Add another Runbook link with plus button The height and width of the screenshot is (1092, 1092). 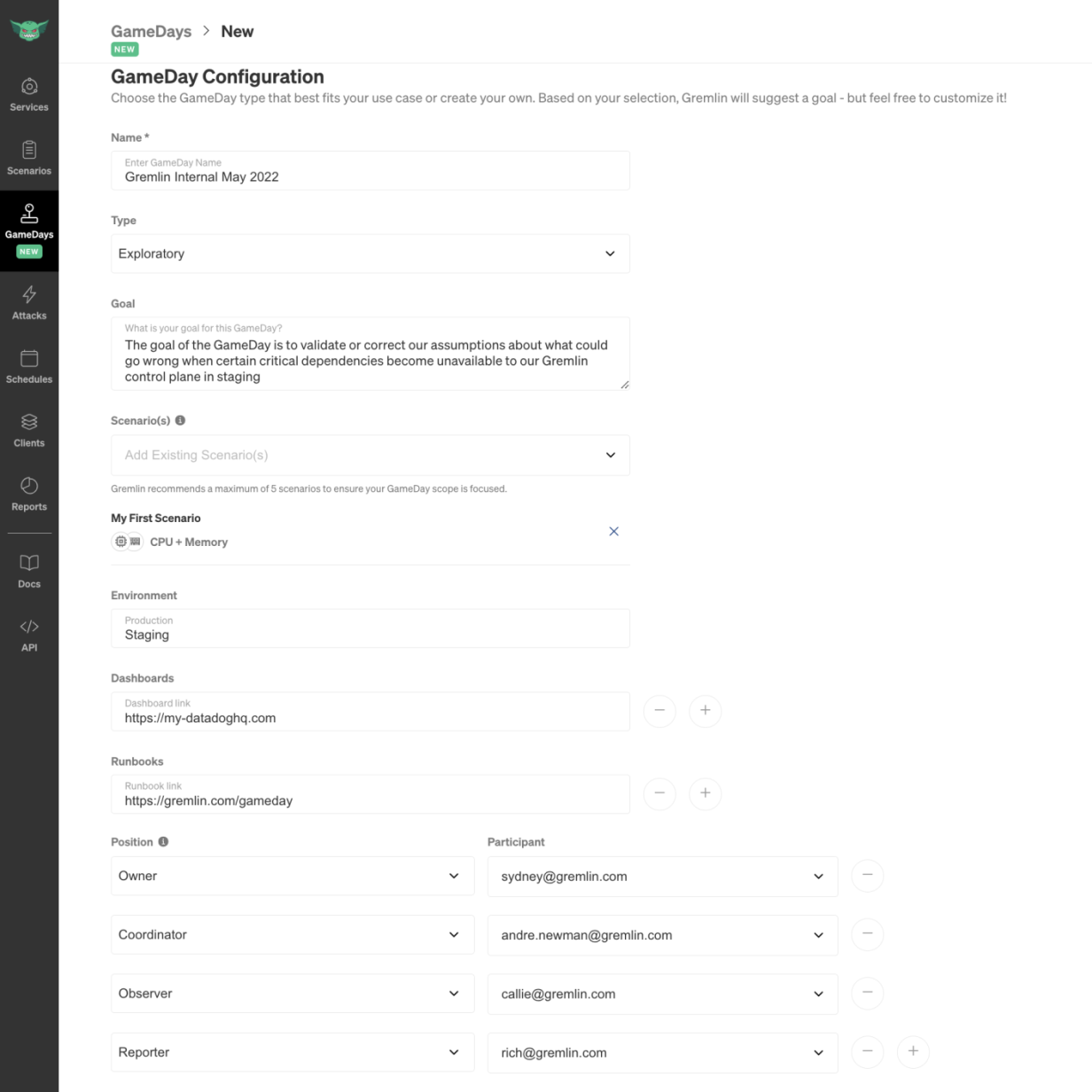pos(706,793)
